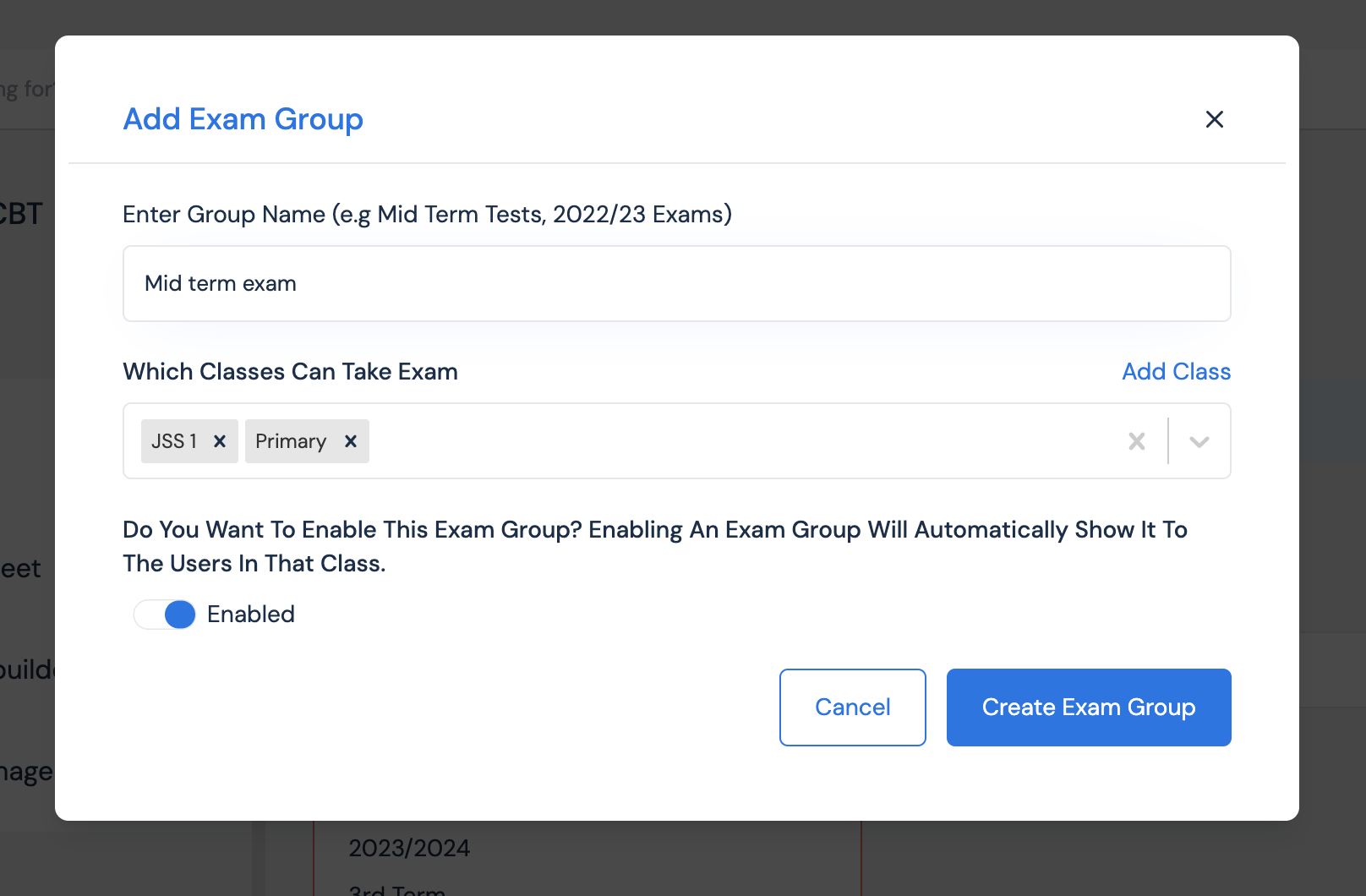Click the Which Classes Can Take Exam label
The height and width of the screenshot is (896, 1366).
(290, 372)
